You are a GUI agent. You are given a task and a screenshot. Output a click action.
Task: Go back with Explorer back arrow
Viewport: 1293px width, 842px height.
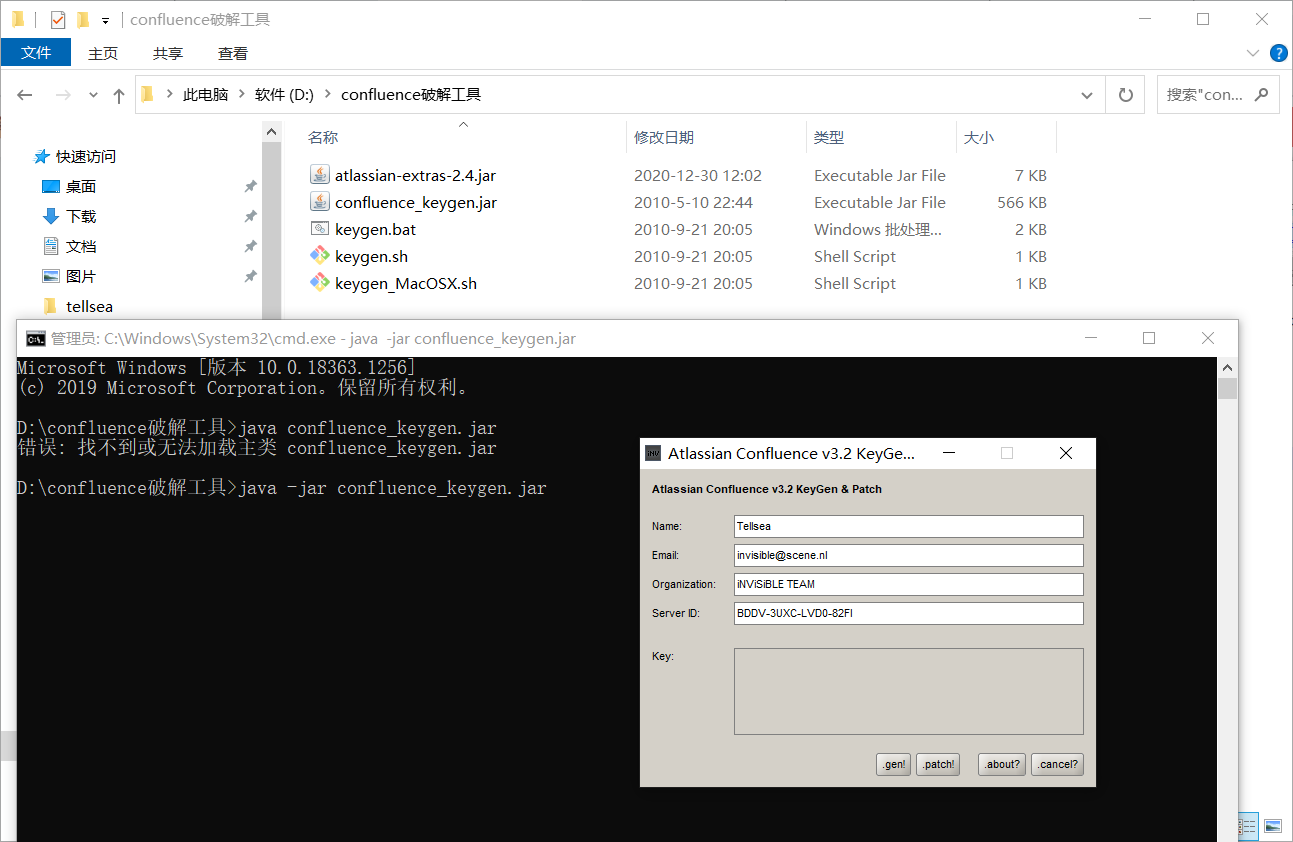click(25, 95)
